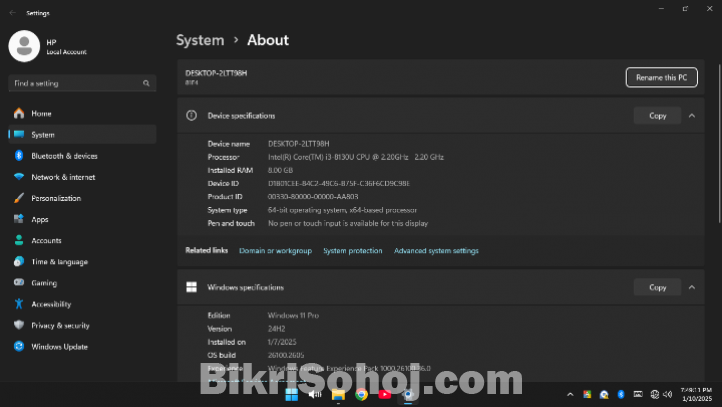Click the Privacy & security shield icon
Screen dimensions: 722x407
19,325
